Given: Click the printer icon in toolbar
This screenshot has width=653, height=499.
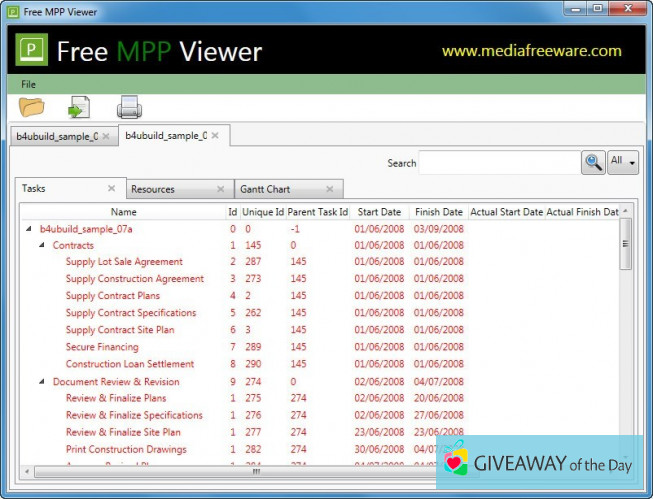Looking at the screenshot, I should (129, 106).
